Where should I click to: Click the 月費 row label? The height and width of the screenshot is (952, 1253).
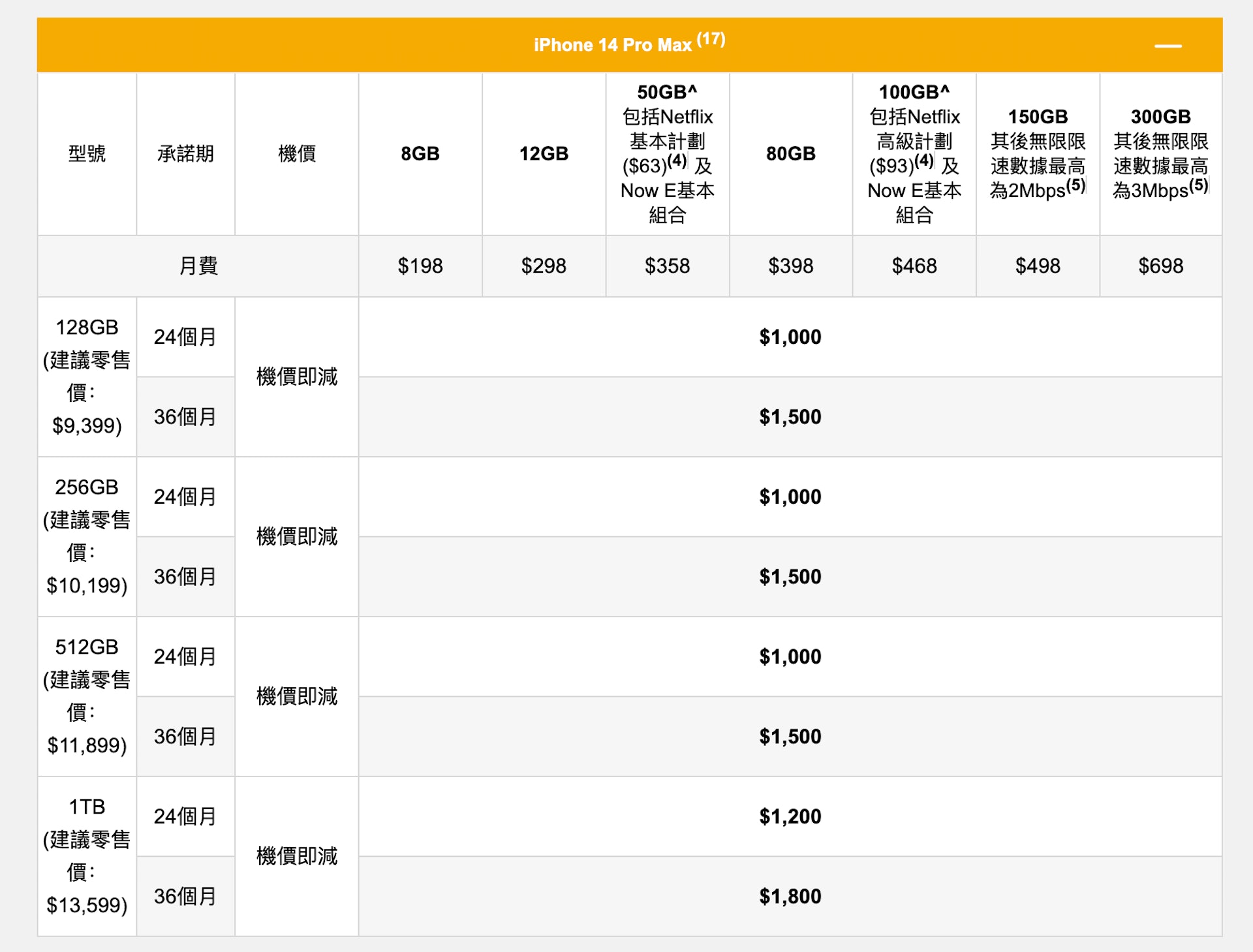(198, 266)
